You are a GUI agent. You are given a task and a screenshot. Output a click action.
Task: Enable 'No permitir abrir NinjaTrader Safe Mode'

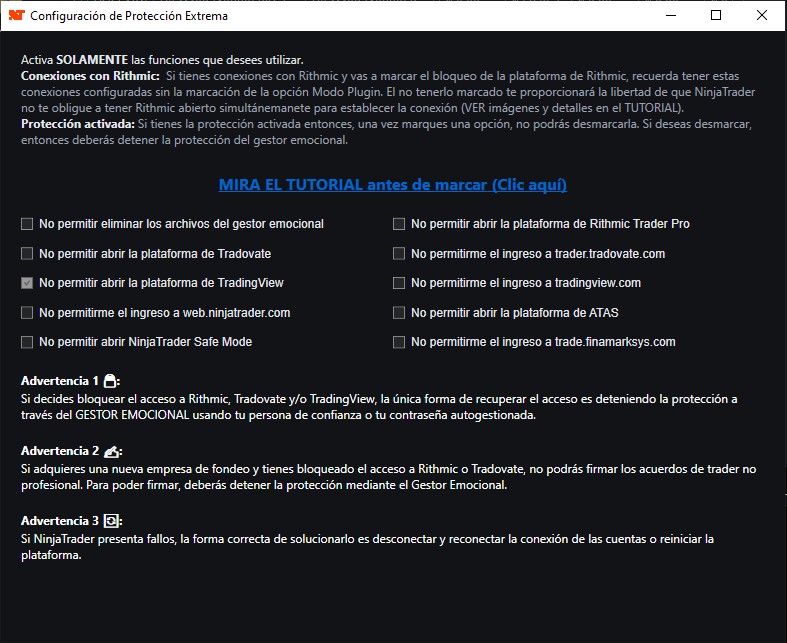(27, 342)
